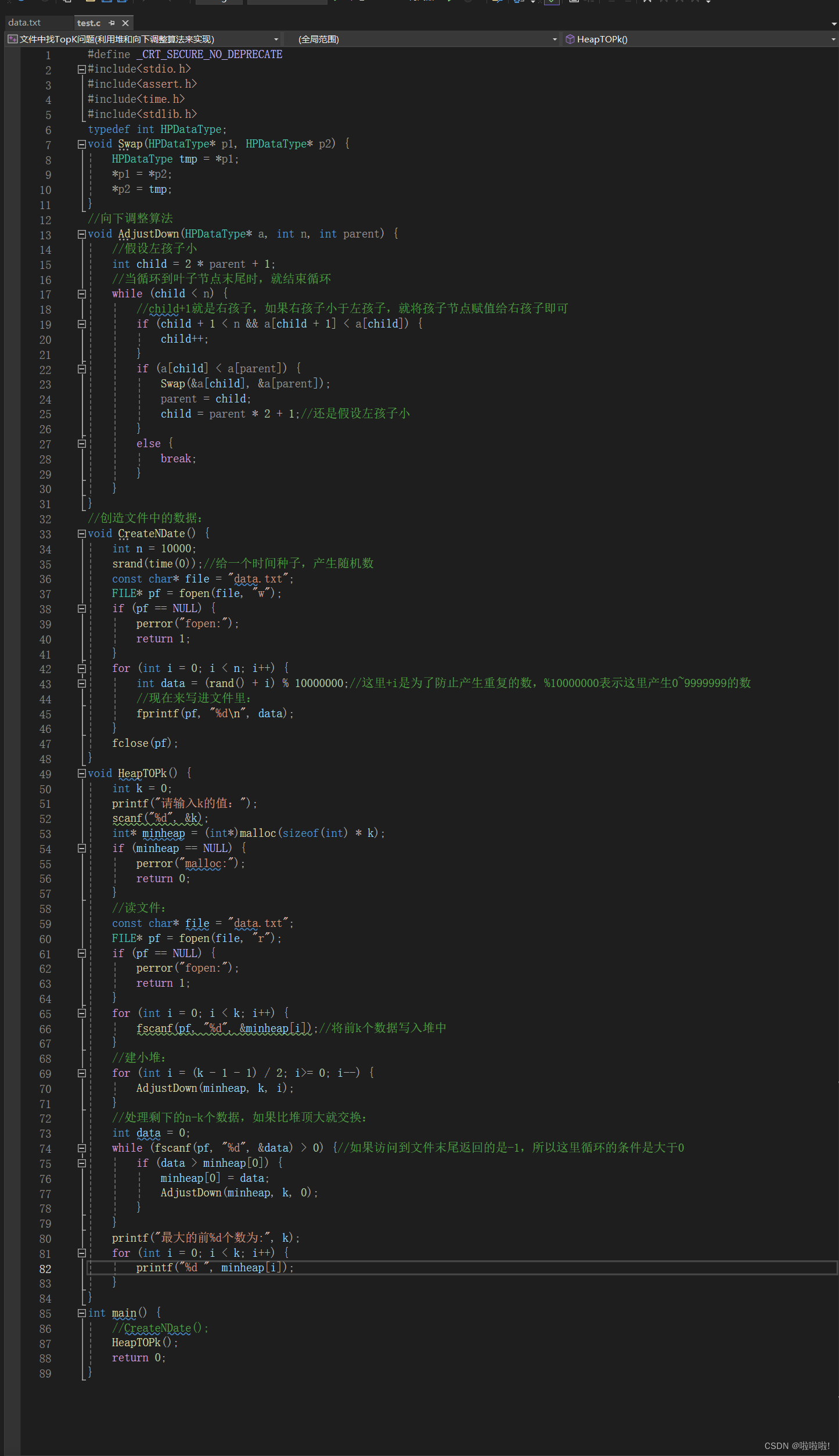The image size is (839, 1456).
Task: Collapse the if (a[child] < a[parent]) block
Action: click(82, 369)
